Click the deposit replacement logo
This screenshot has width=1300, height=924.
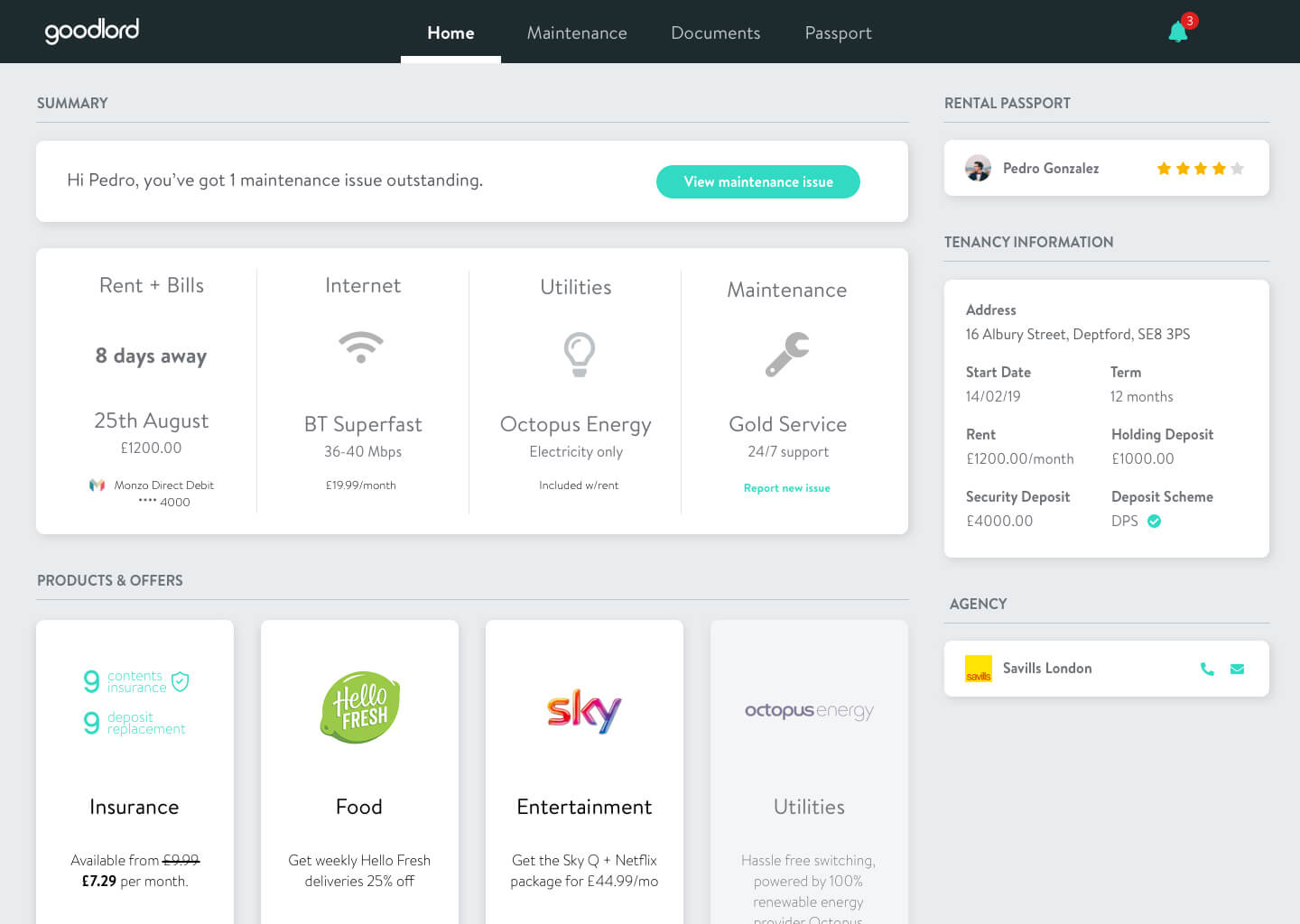coord(135,723)
